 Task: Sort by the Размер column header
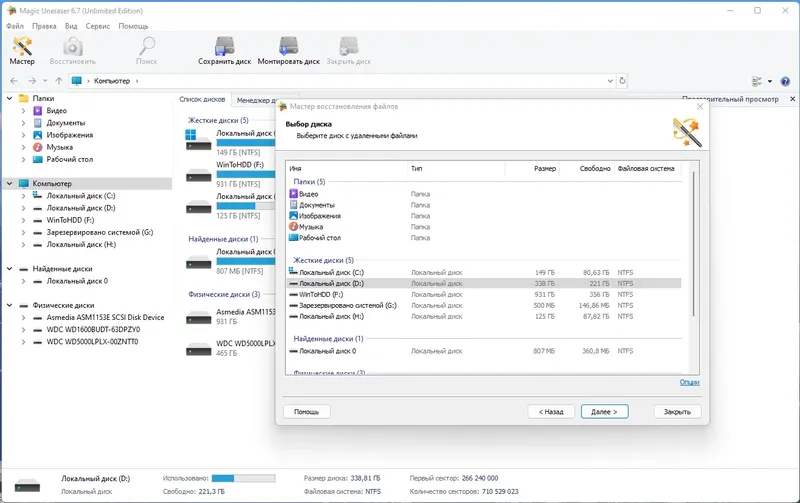coord(532,168)
